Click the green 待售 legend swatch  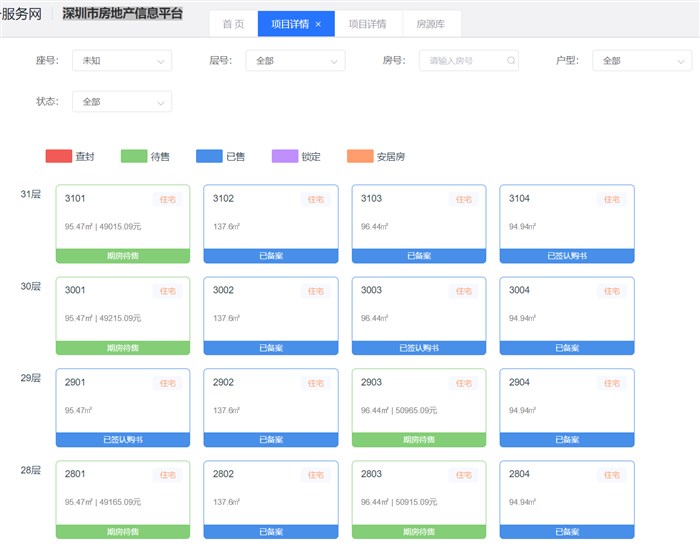pos(134,156)
